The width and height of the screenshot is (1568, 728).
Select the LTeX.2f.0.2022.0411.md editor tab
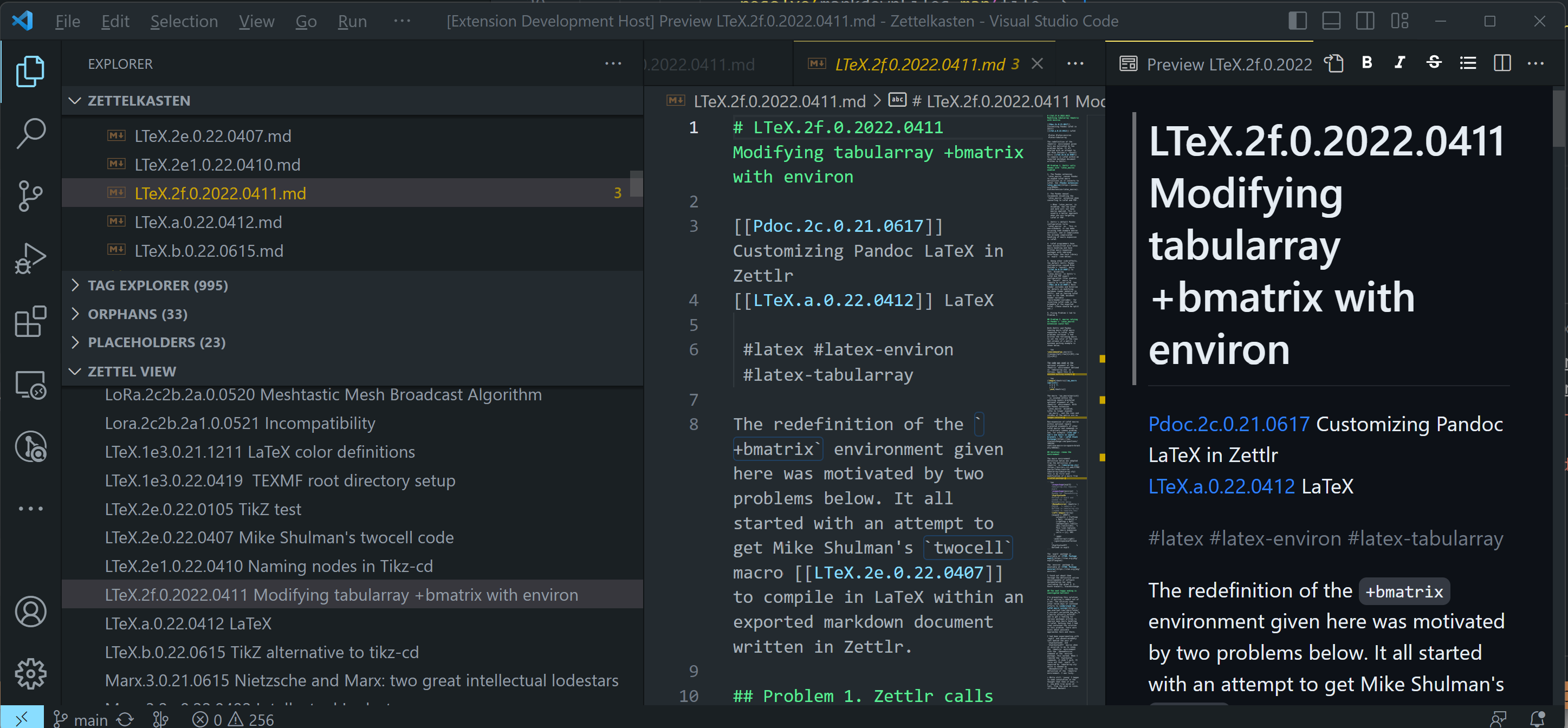(919, 64)
